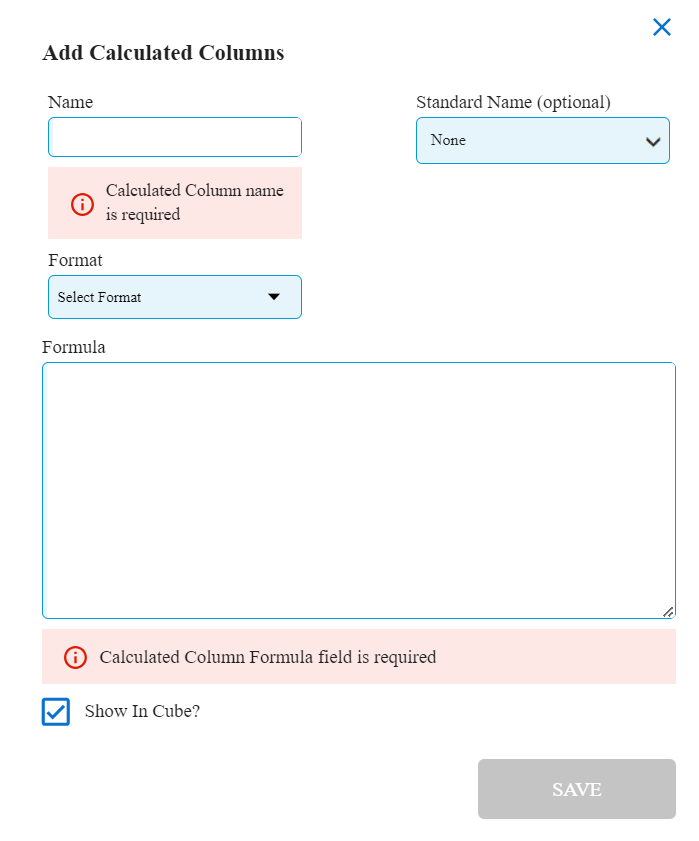Open the Standard Name dropdown showing None
Viewport: 699px width, 841px height.
[542, 141]
